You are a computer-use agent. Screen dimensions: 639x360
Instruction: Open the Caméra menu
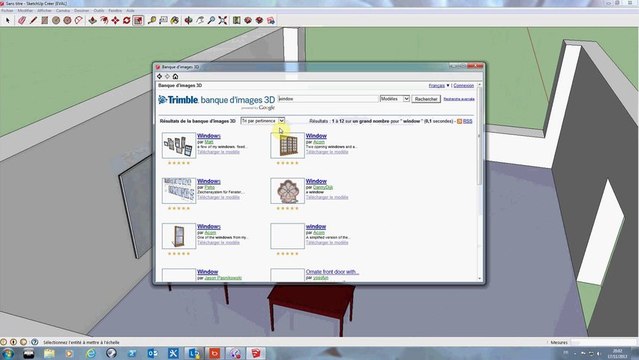click(63, 11)
